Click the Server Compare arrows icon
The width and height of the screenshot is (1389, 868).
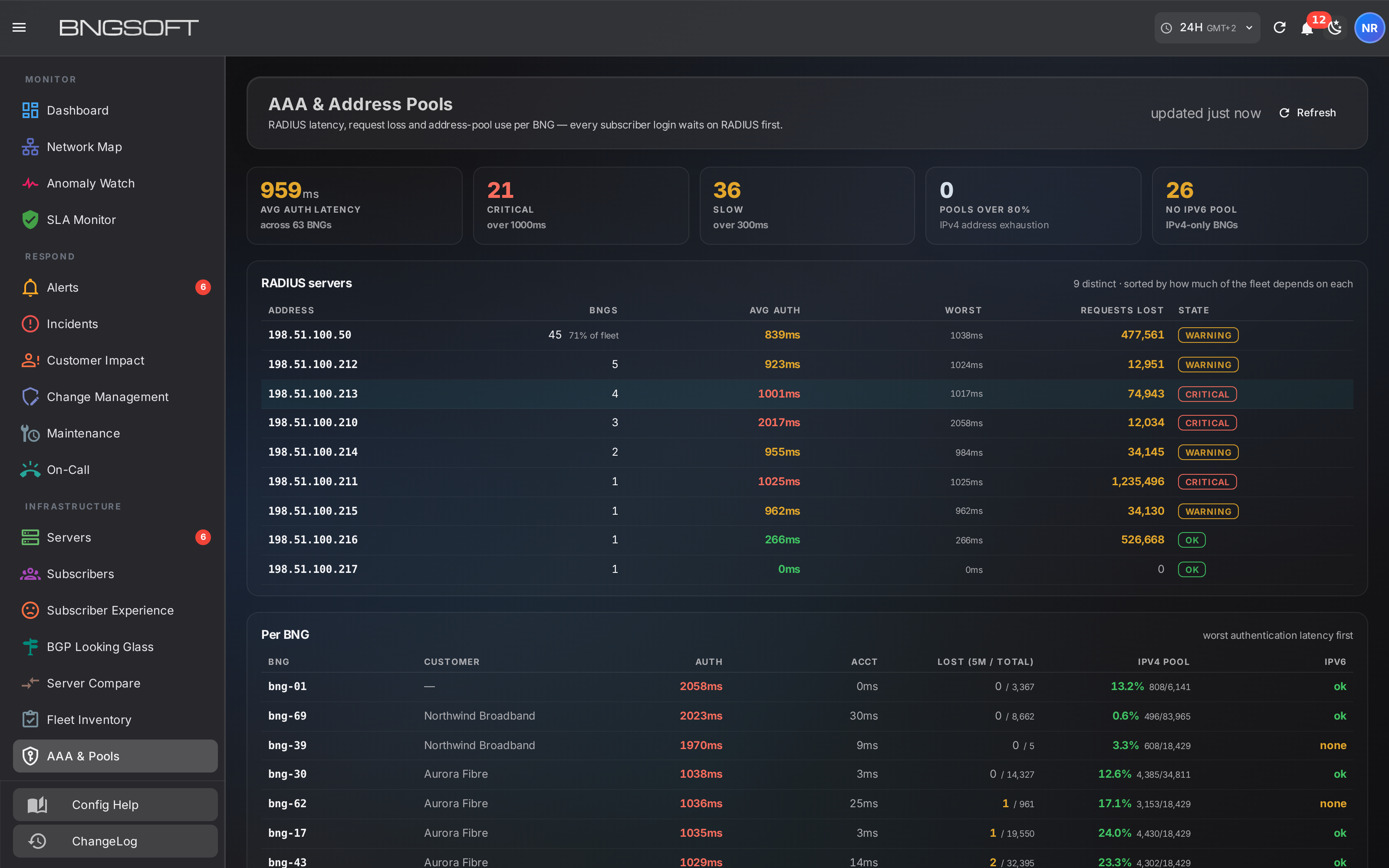tap(30, 683)
